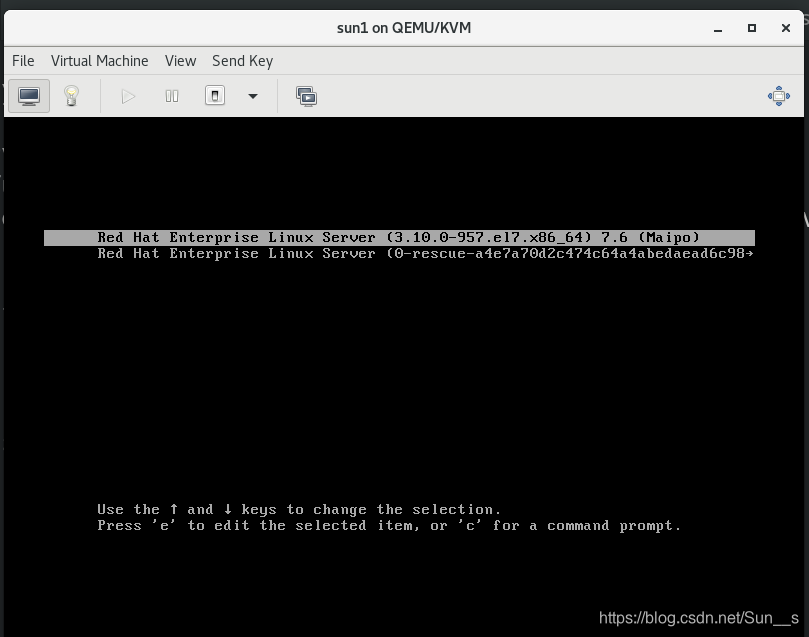Switch to fullscreen view icon
Viewport: 809px width, 637px height.
tap(779, 96)
